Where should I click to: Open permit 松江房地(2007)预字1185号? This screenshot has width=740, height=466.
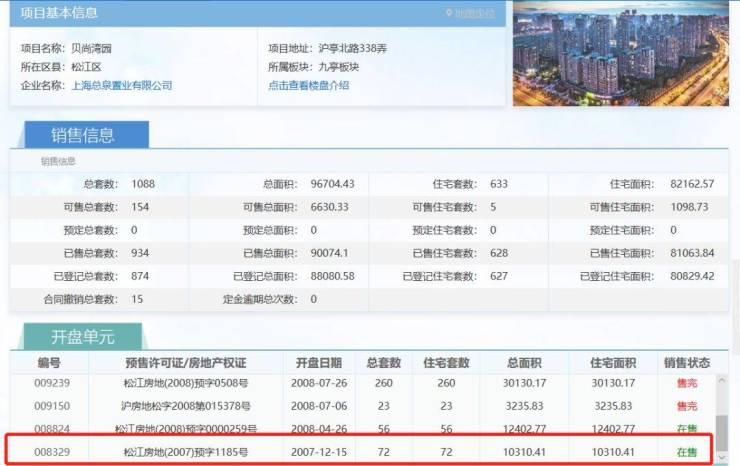click(x=185, y=452)
